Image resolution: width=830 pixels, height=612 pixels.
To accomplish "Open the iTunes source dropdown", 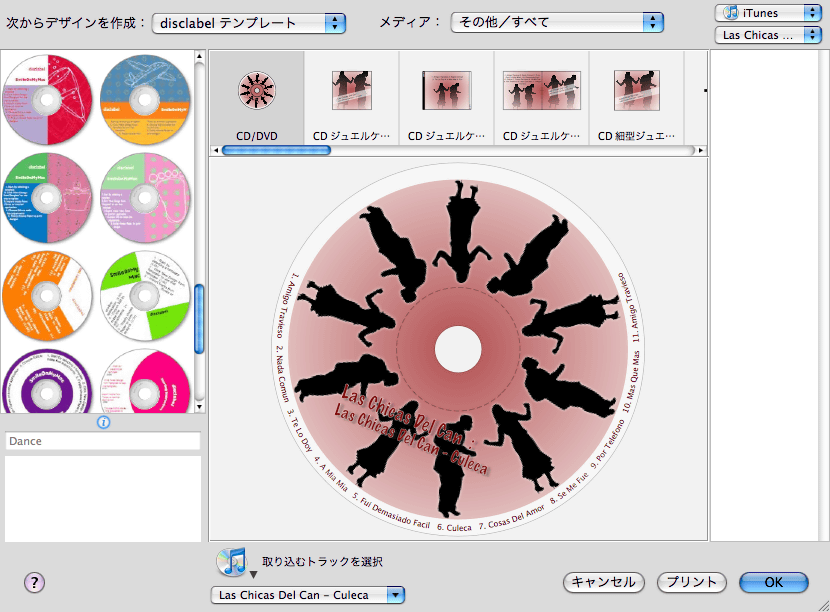I will tap(768, 13).
